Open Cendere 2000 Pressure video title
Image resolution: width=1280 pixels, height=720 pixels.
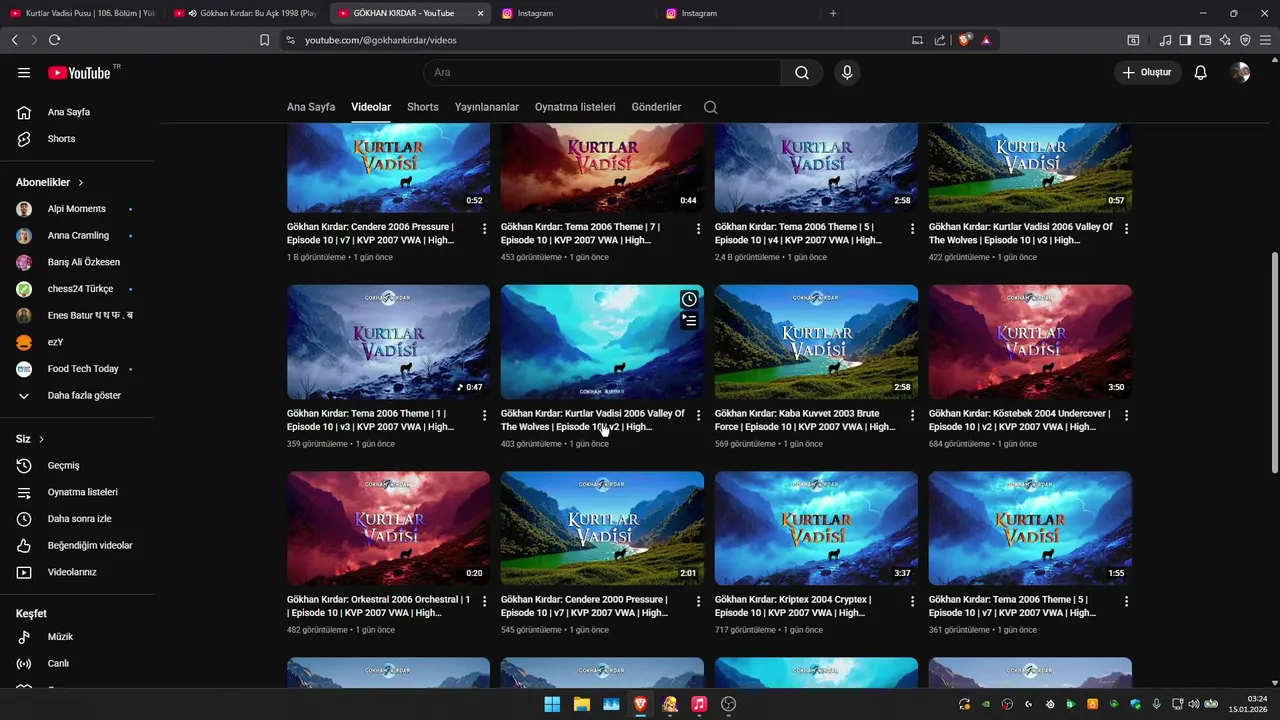pyautogui.click(x=585, y=606)
